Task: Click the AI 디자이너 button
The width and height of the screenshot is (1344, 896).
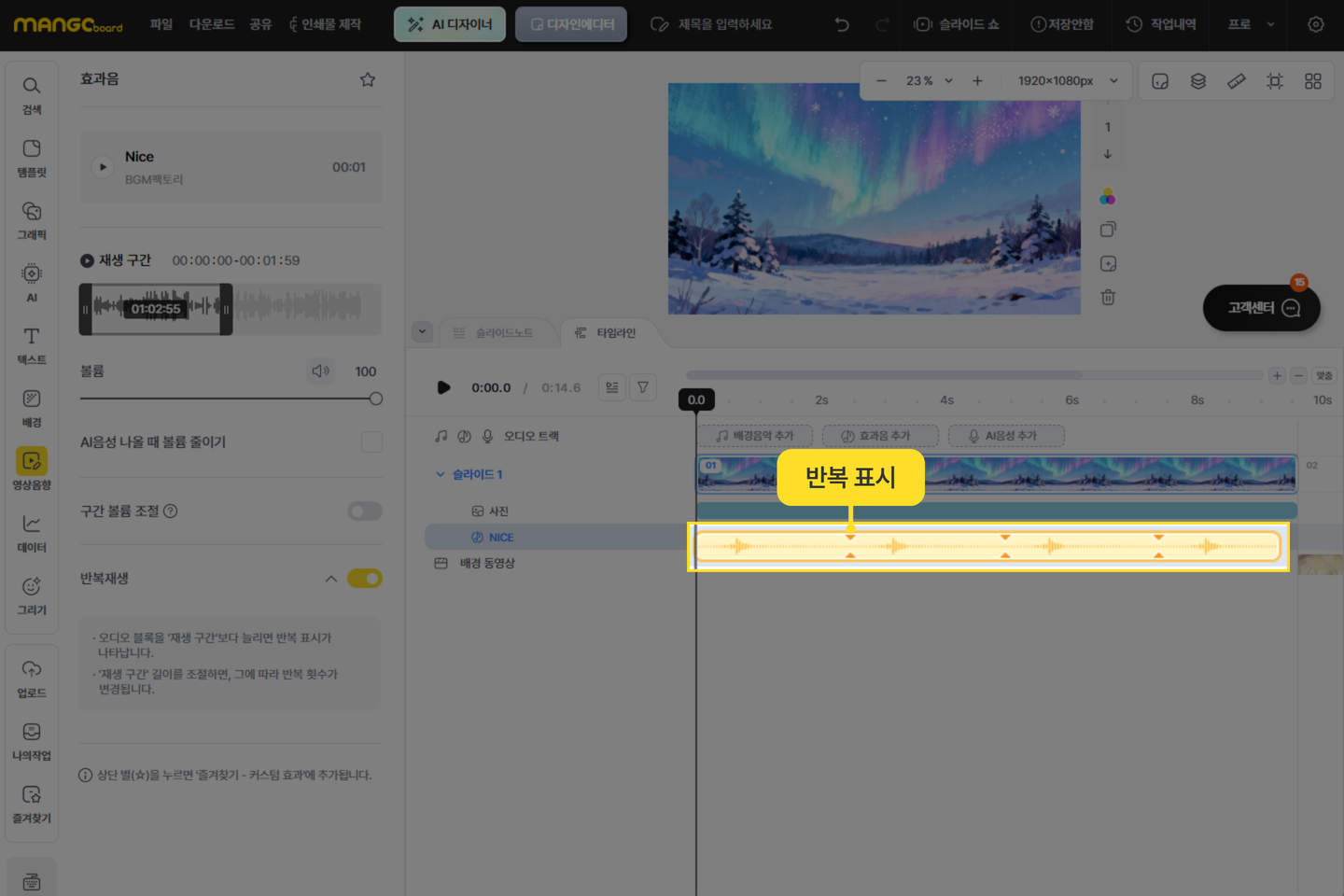Action: 450,24
